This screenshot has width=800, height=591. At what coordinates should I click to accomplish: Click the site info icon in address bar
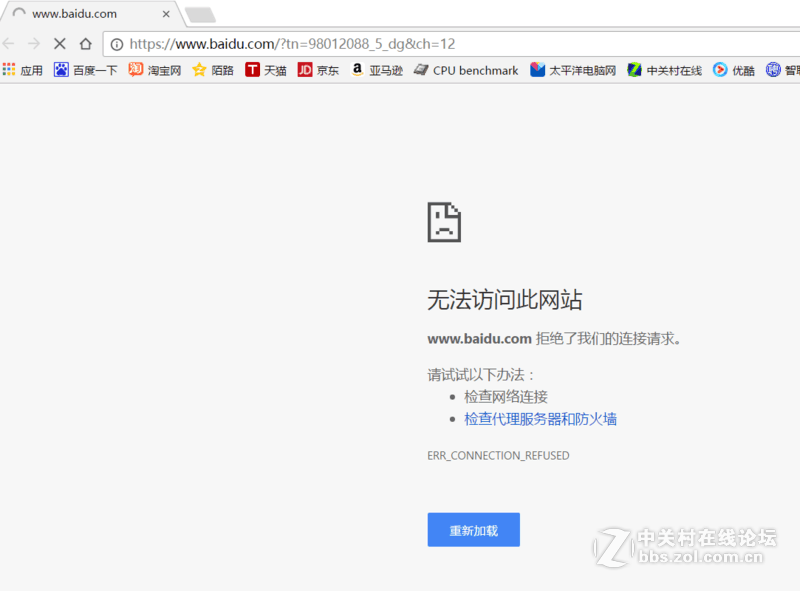tap(118, 44)
